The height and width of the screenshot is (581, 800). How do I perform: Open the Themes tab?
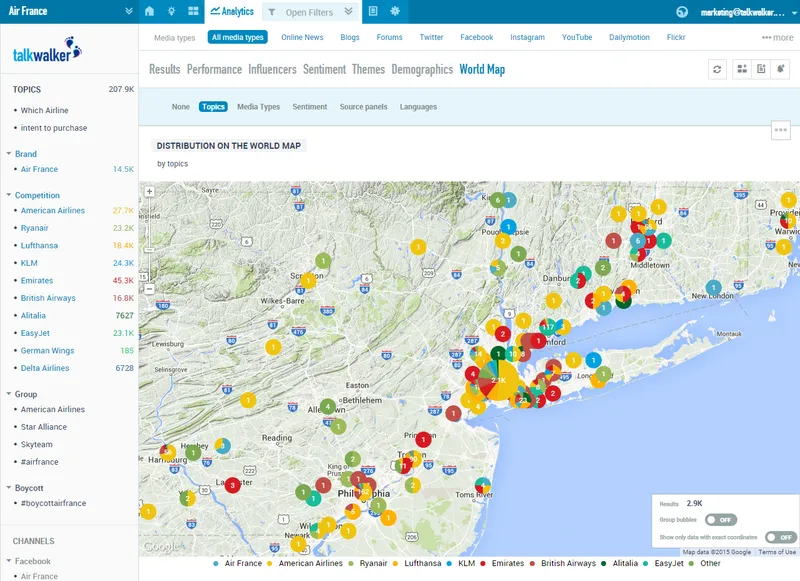tap(368, 69)
